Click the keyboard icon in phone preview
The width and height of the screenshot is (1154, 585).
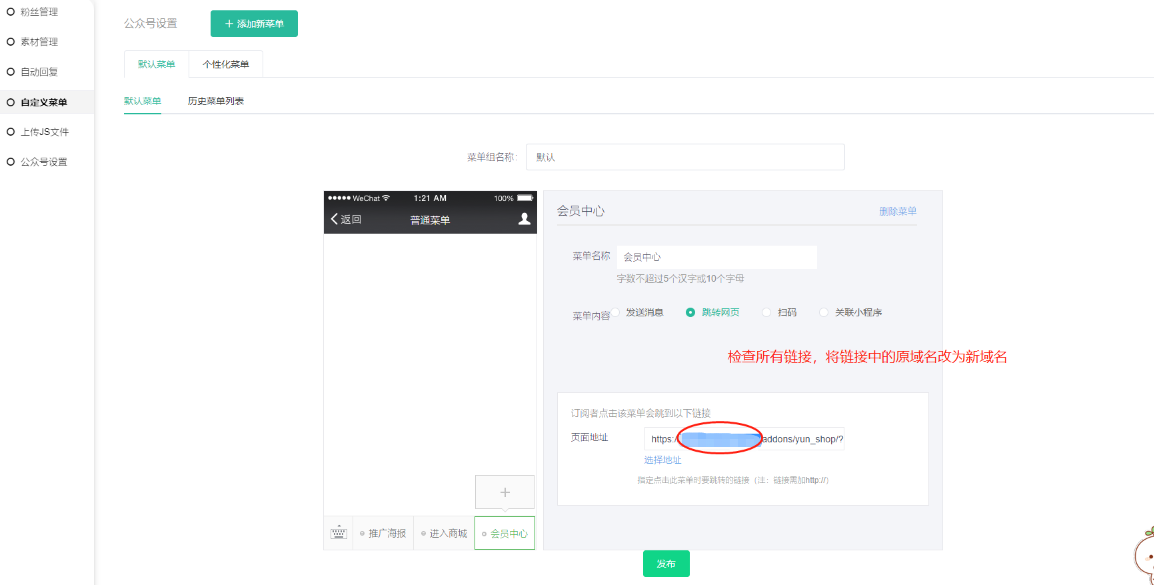click(x=338, y=533)
